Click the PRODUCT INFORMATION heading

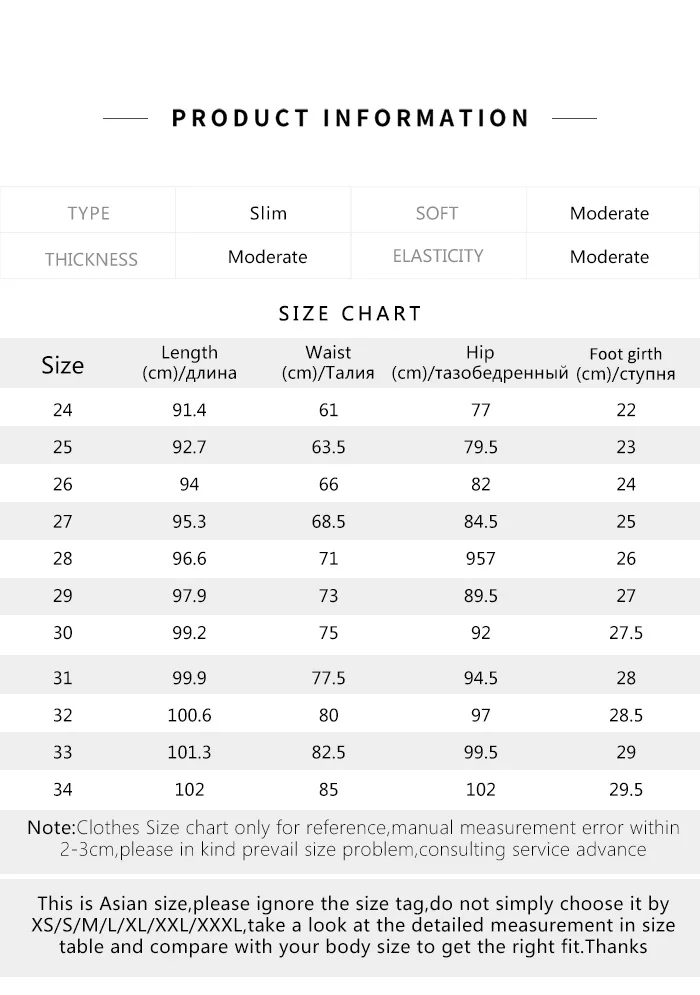350,118
